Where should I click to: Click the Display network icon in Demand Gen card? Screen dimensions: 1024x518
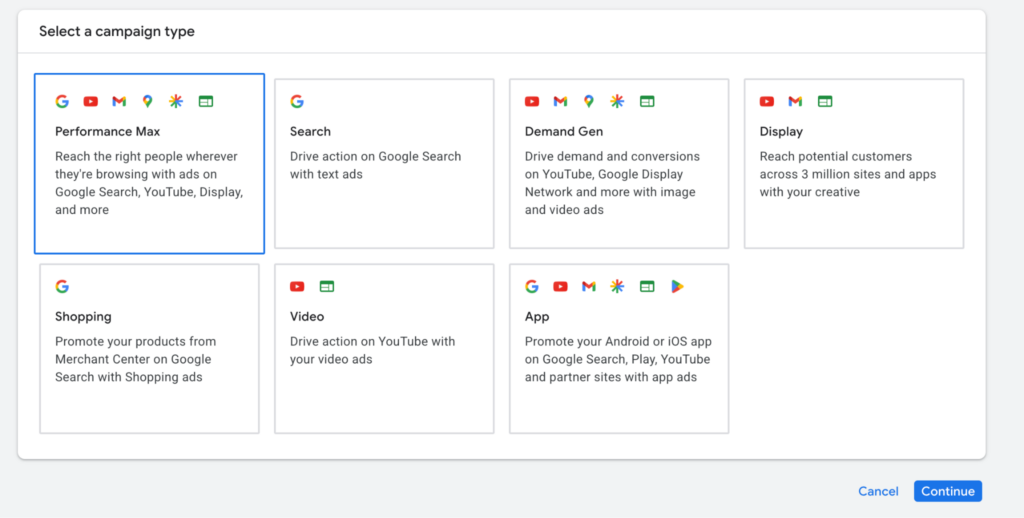click(647, 101)
